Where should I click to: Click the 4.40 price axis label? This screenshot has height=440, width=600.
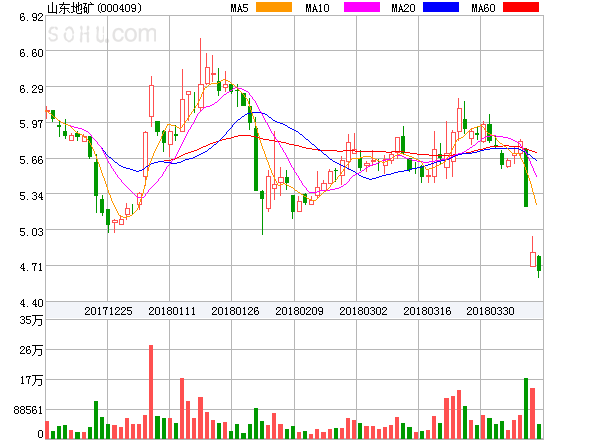(31, 303)
